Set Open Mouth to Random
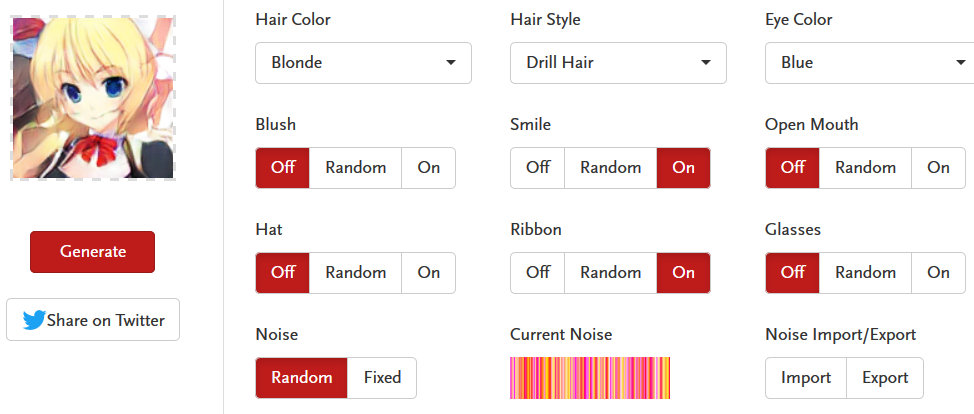The height and width of the screenshot is (414, 974). (x=865, y=168)
